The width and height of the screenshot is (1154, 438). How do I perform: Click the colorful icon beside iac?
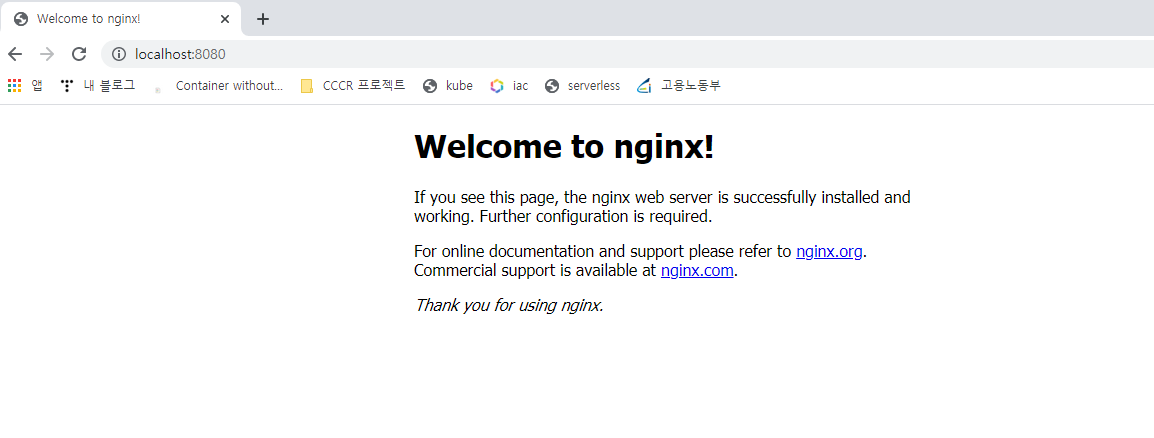click(498, 86)
